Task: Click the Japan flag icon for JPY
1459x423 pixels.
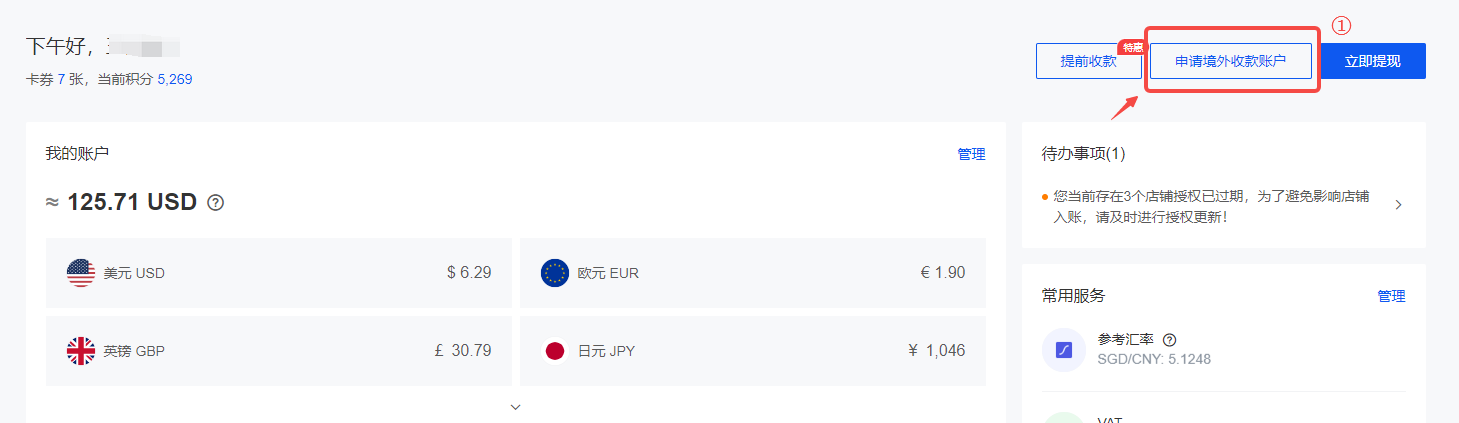Action: coord(555,351)
